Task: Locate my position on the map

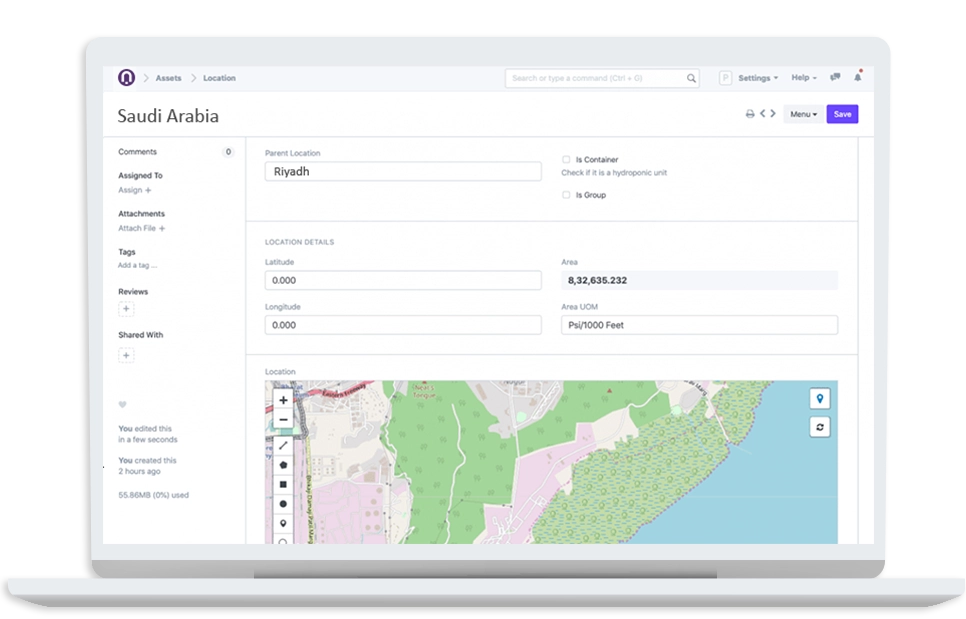Action: point(819,399)
